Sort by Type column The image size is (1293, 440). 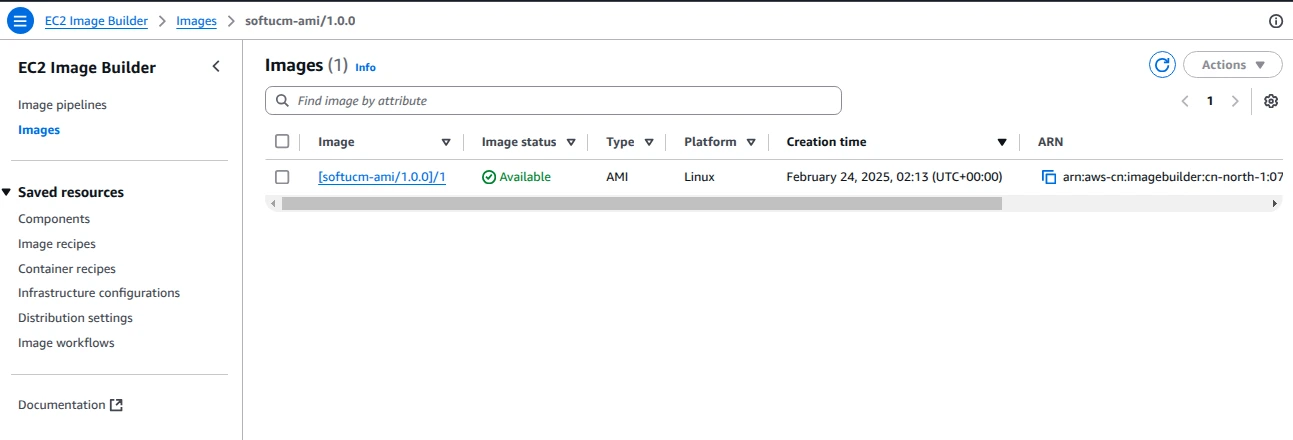(649, 142)
